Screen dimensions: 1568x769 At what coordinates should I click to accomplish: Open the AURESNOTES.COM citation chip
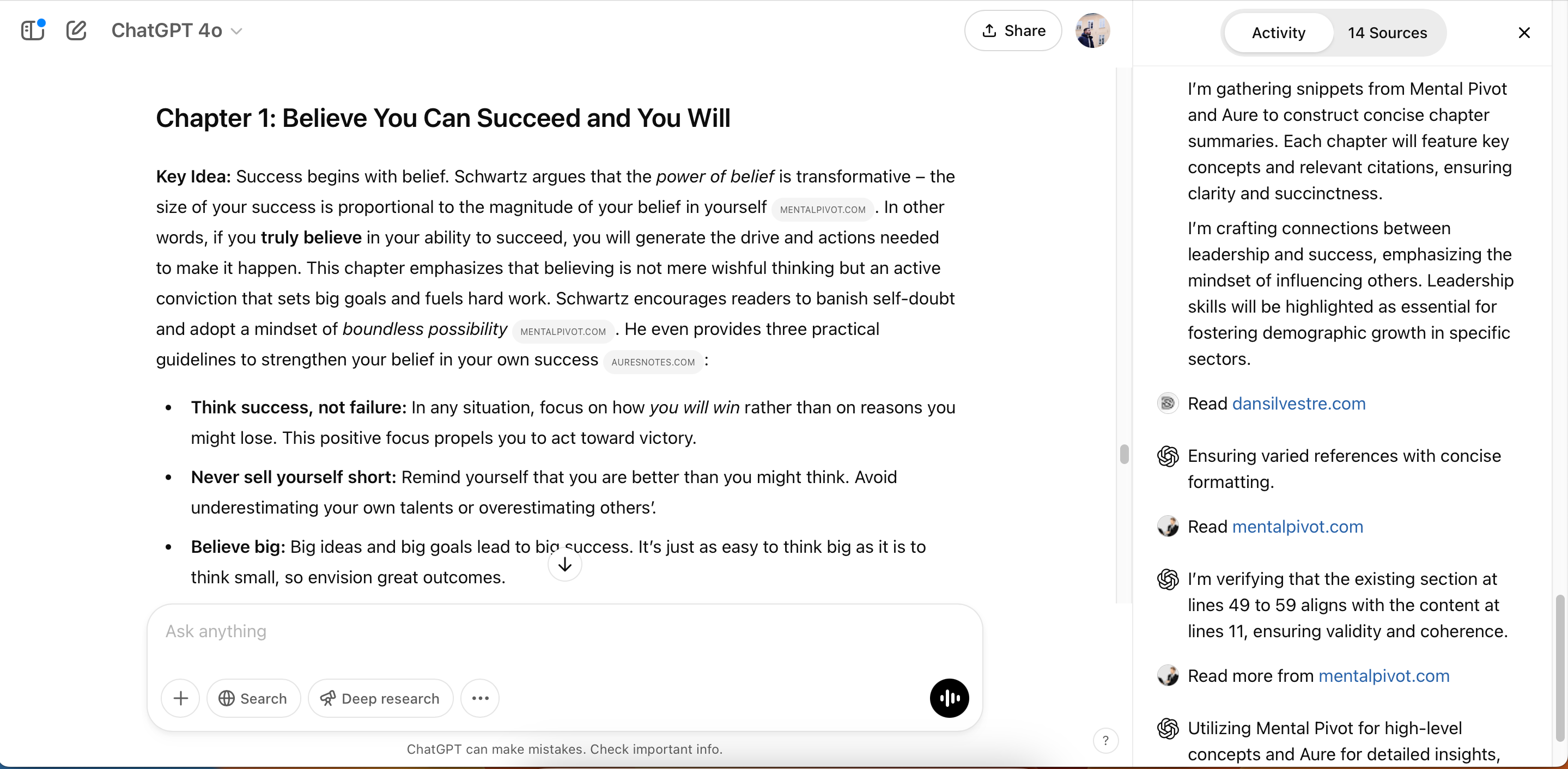653,362
